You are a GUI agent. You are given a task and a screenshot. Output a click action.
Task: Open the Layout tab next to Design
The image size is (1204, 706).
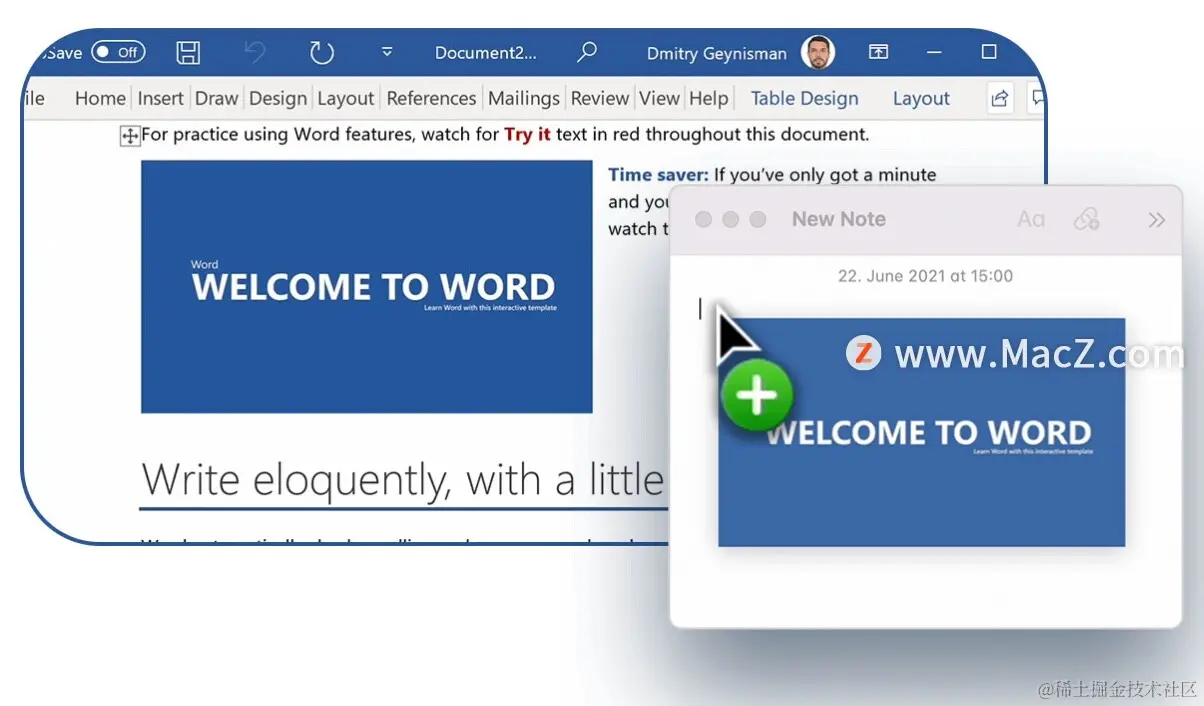click(x=345, y=98)
